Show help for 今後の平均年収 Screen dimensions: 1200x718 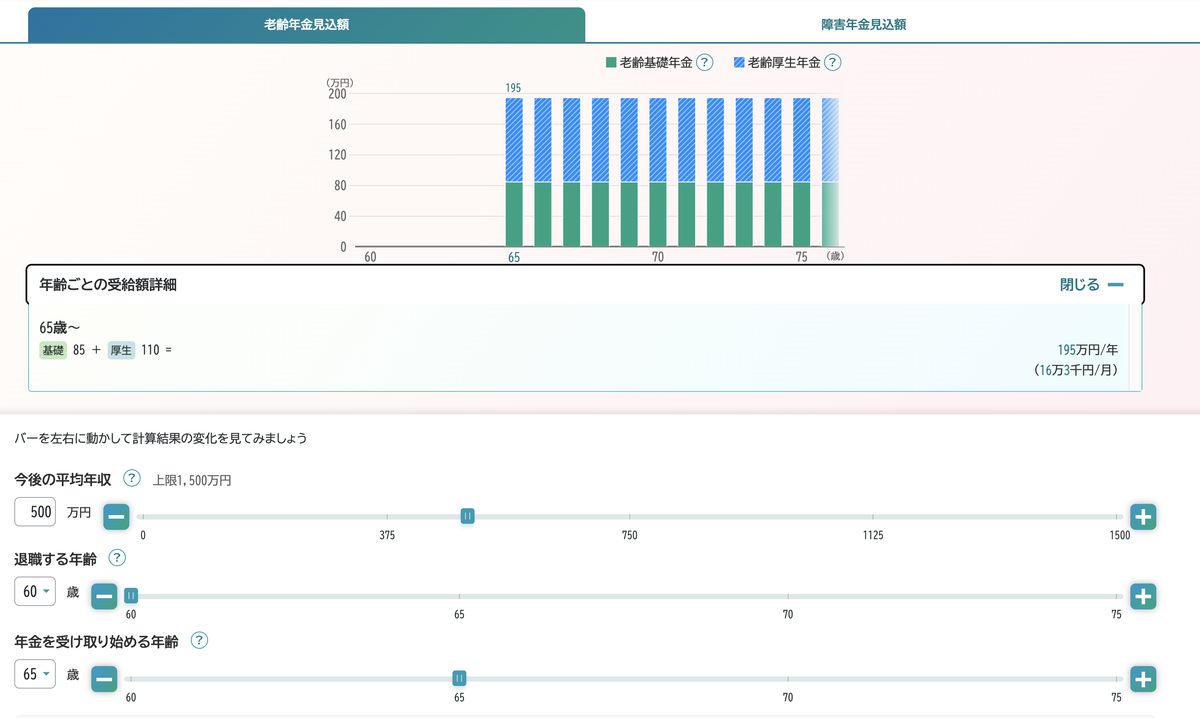pyautogui.click(x=131, y=478)
